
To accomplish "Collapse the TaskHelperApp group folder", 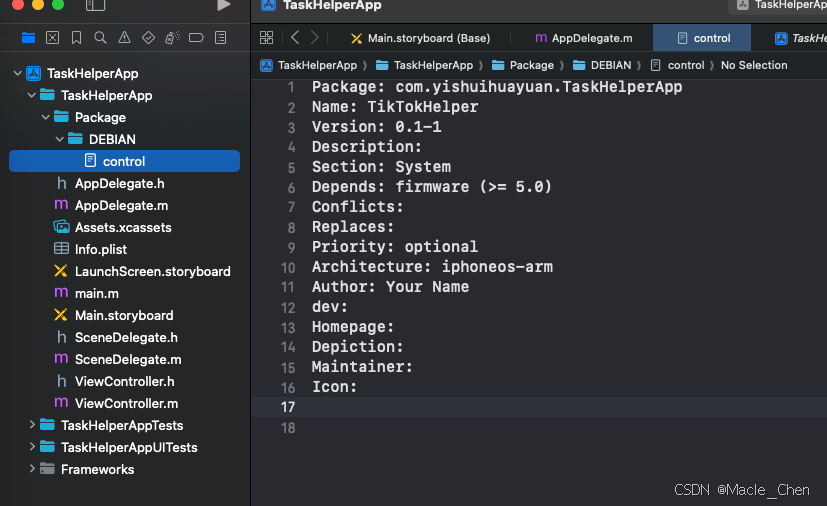I will 32,95.
